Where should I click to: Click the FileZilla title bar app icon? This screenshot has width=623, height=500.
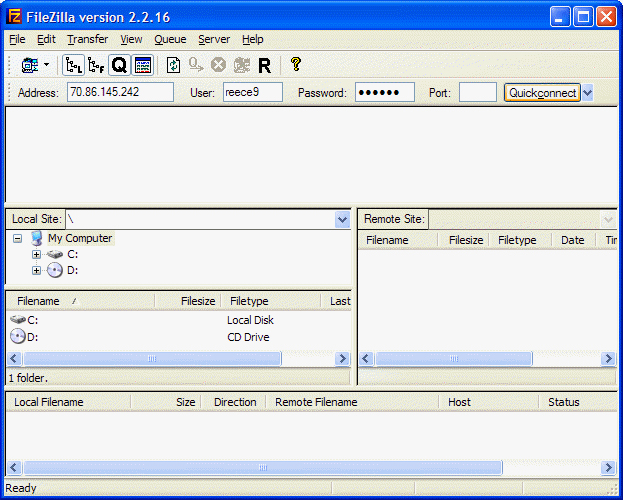click(x=14, y=17)
